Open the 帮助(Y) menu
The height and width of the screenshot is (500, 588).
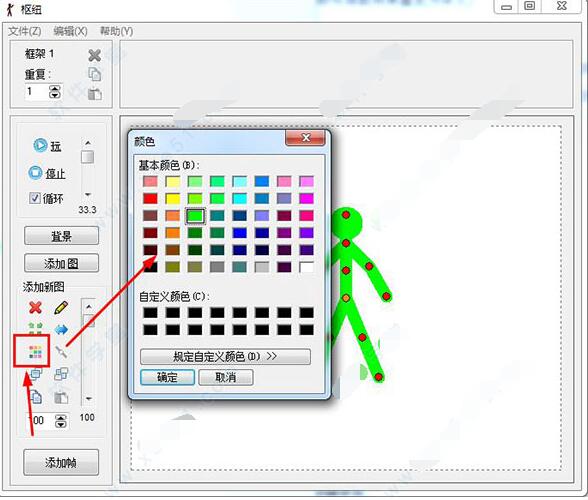(x=117, y=31)
